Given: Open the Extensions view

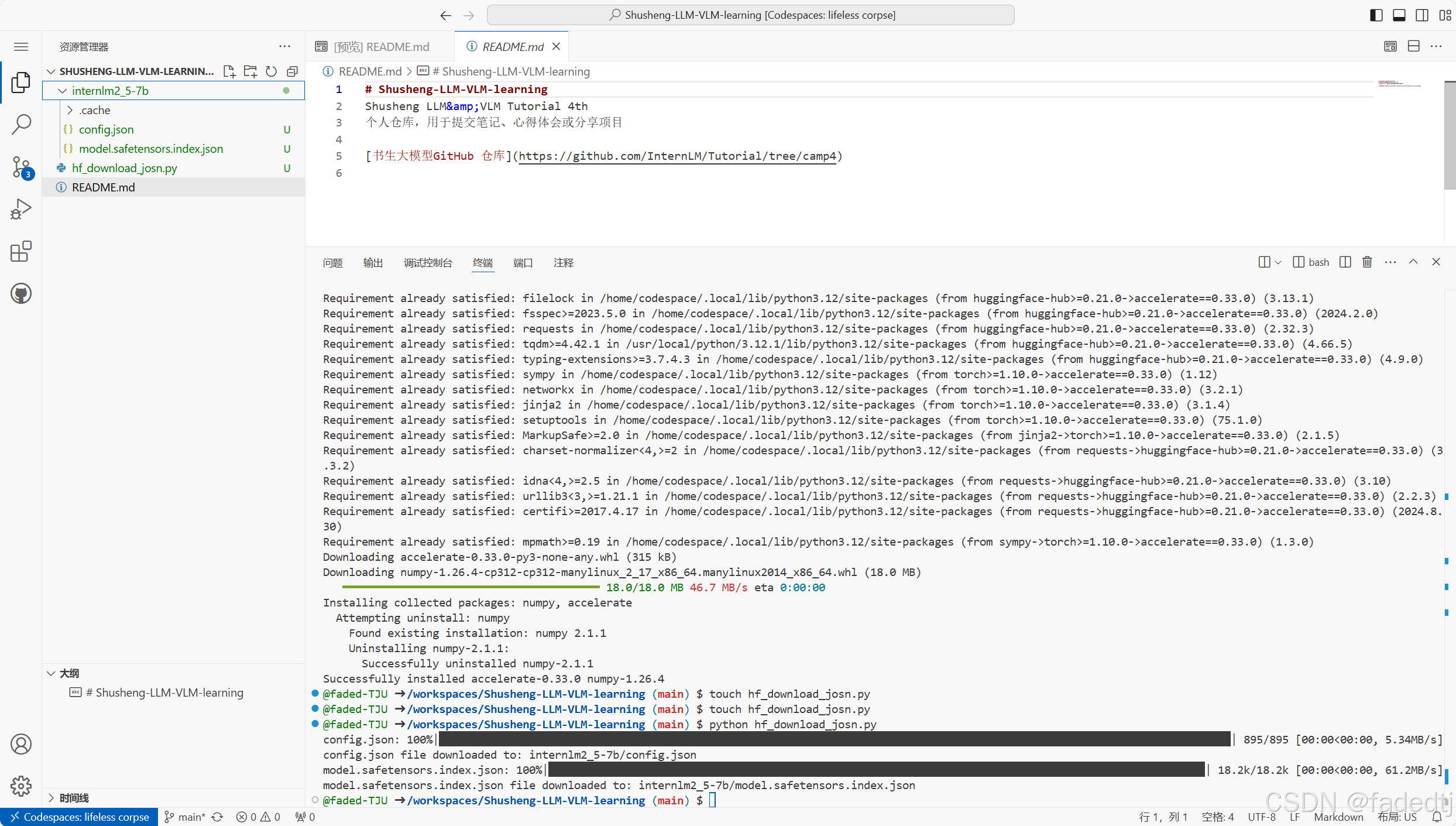Looking at the screenshot, I should pyautogui.click(x=21, y=252).
